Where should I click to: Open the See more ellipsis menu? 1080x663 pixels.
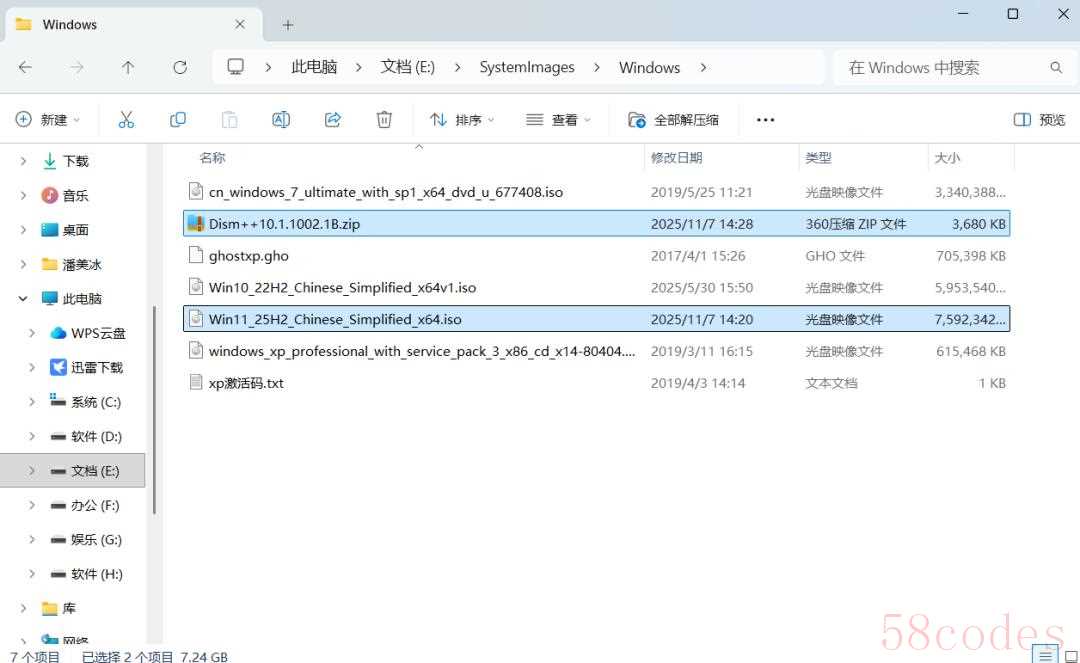pos(765,120)
